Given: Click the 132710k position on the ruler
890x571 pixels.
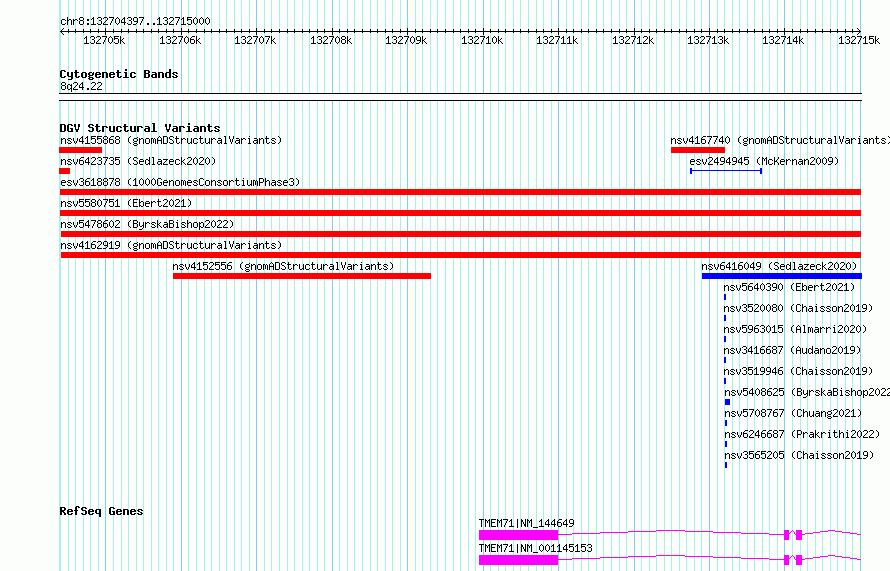Looking at the screenshot, I should (x=482, y=40).
